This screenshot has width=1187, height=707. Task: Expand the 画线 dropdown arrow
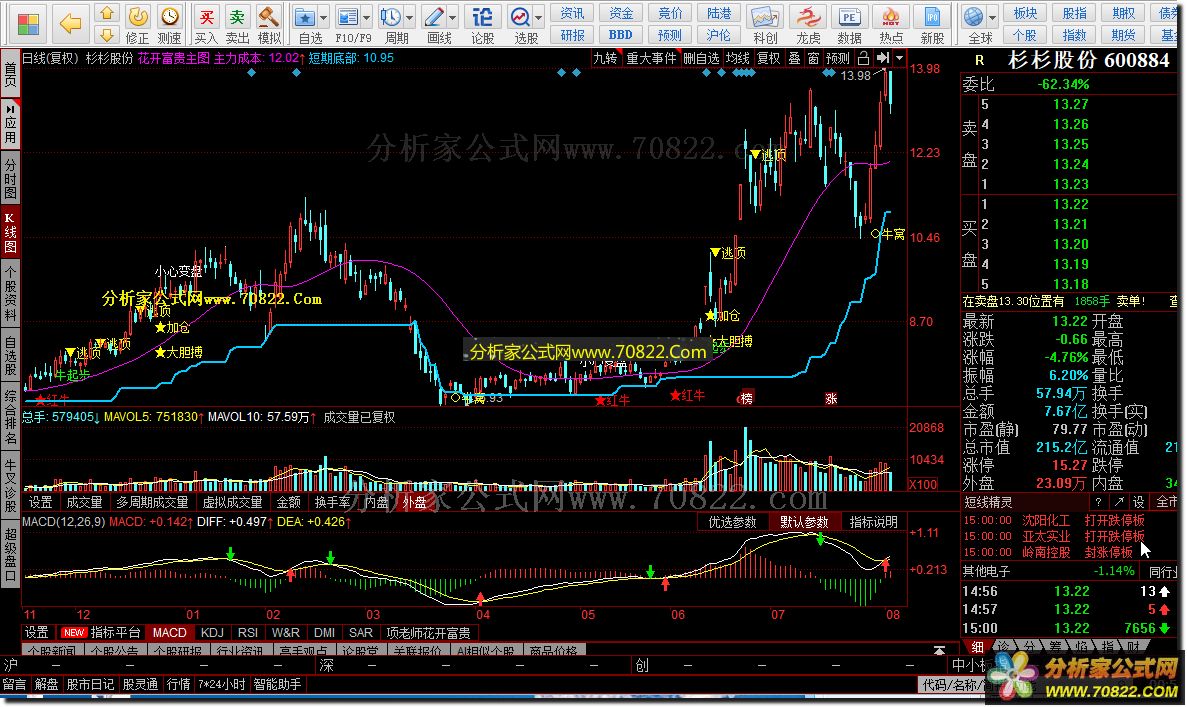point(453,17)
